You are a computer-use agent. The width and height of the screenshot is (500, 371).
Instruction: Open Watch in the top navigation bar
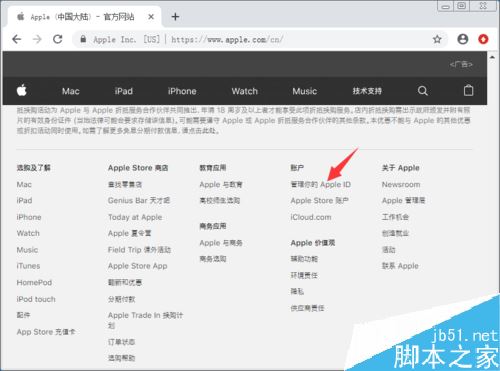[x=245, y=91]
